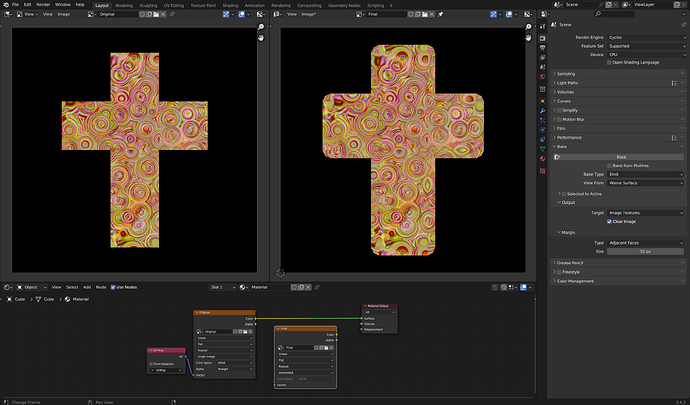Click the pan hand gizmo in right image editor

pyautogui.click(x=529, y=38)
